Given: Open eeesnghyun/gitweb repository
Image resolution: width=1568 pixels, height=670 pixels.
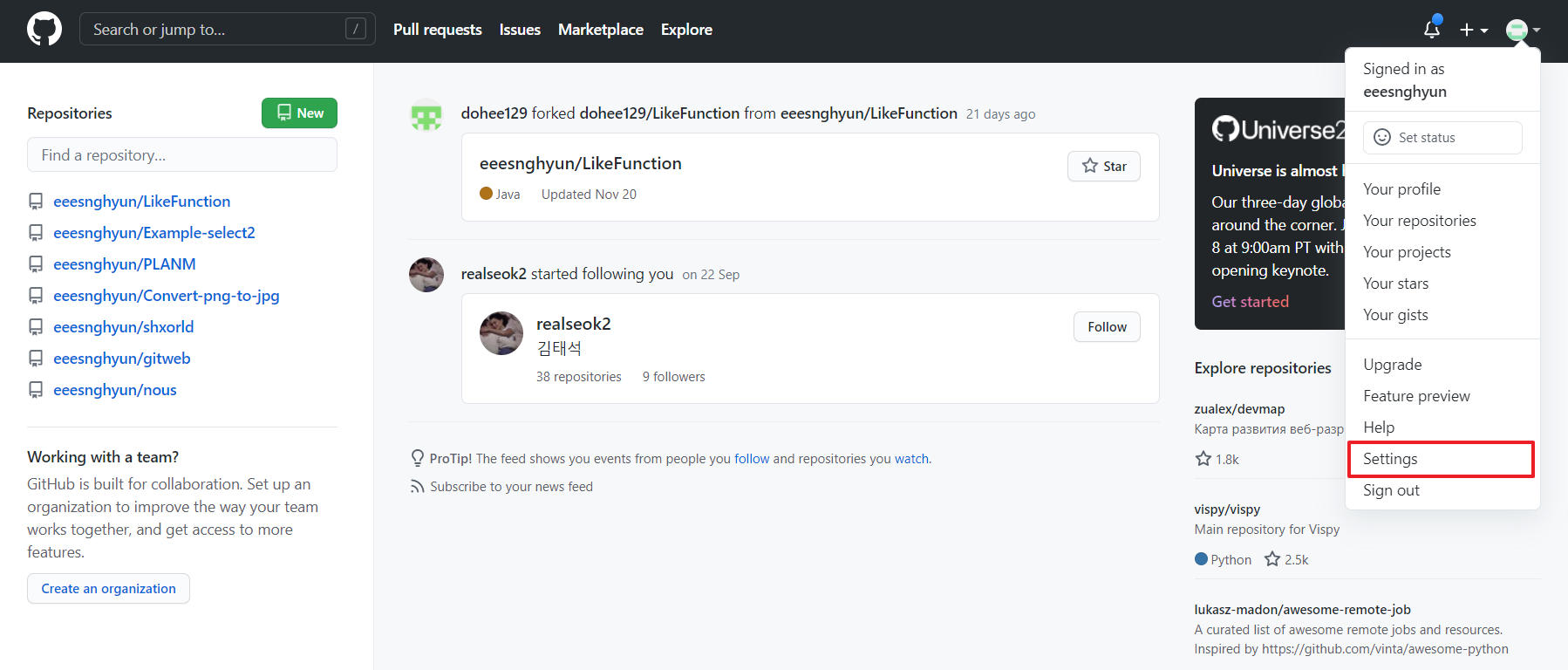Looking at the screenshot, I should pyautogui.click(x=122, y=359).
